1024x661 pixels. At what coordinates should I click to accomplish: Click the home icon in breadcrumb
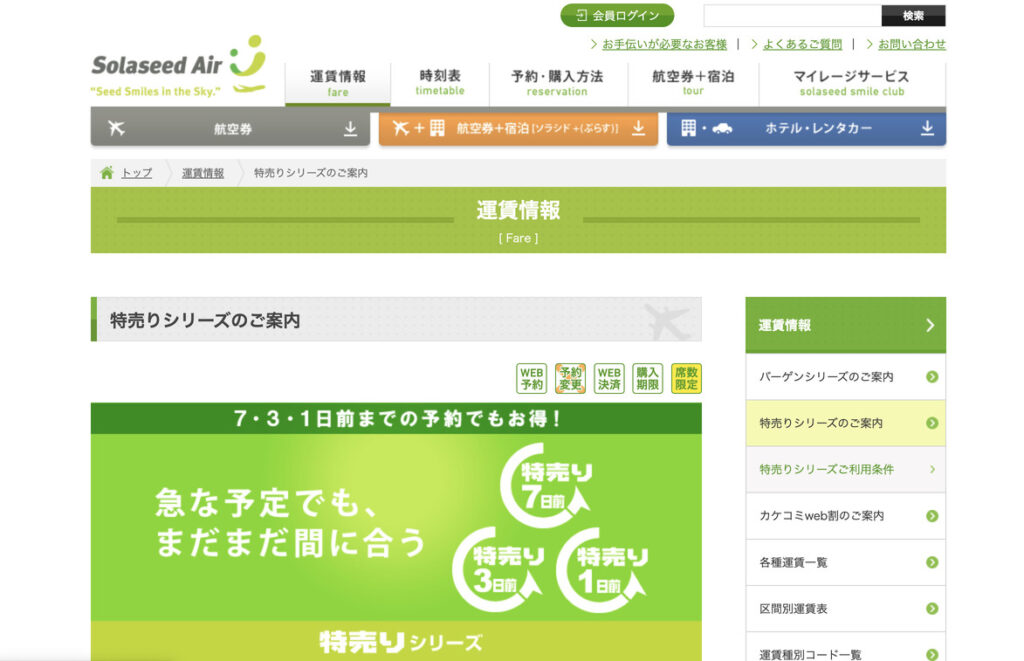point(106,172)
